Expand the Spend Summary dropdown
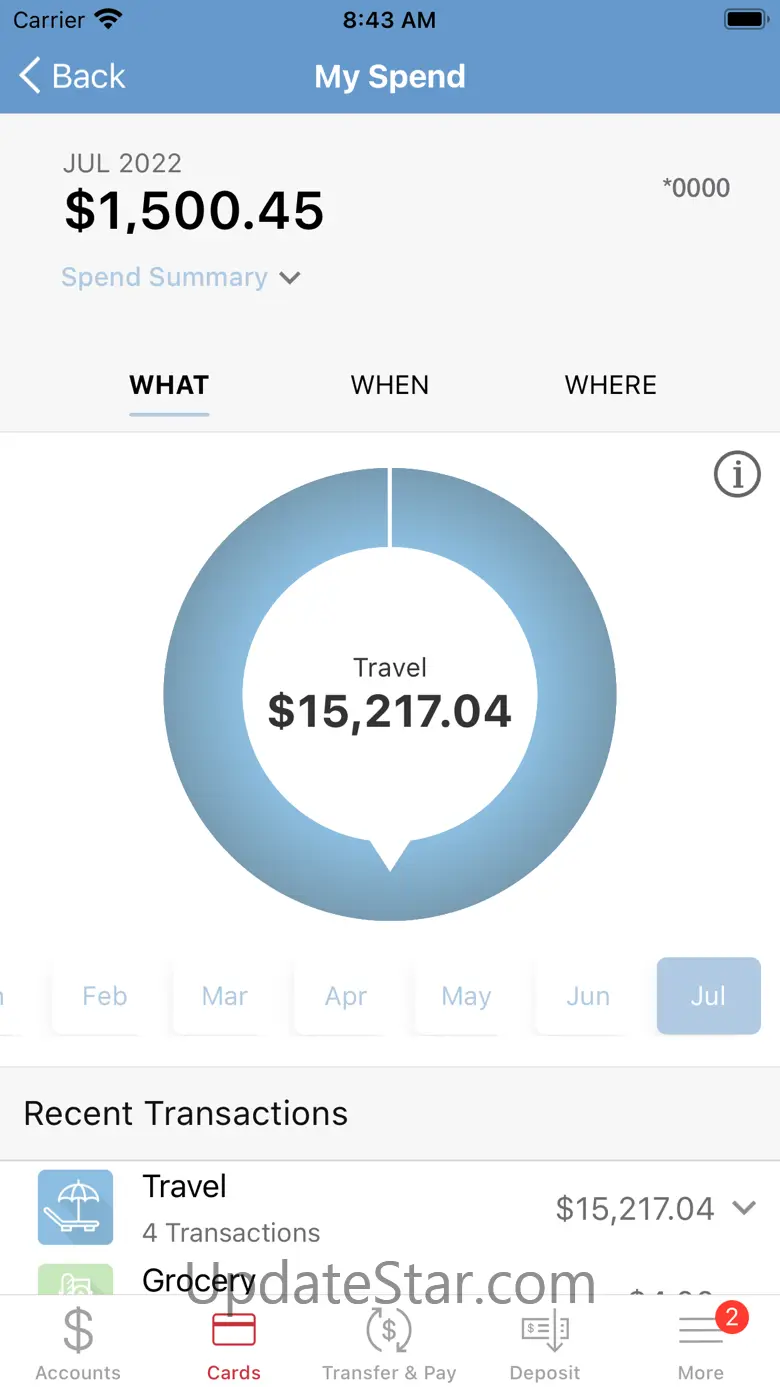 (181, 277)
